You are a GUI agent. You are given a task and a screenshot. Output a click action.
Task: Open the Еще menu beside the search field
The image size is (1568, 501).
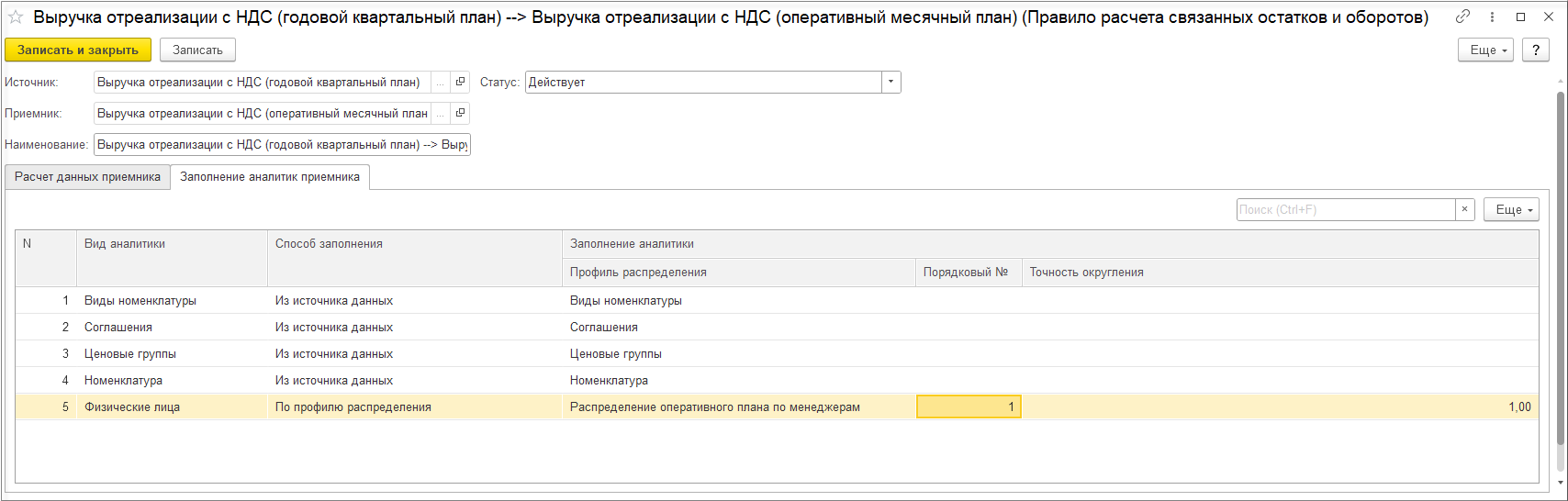(1511, 210)
